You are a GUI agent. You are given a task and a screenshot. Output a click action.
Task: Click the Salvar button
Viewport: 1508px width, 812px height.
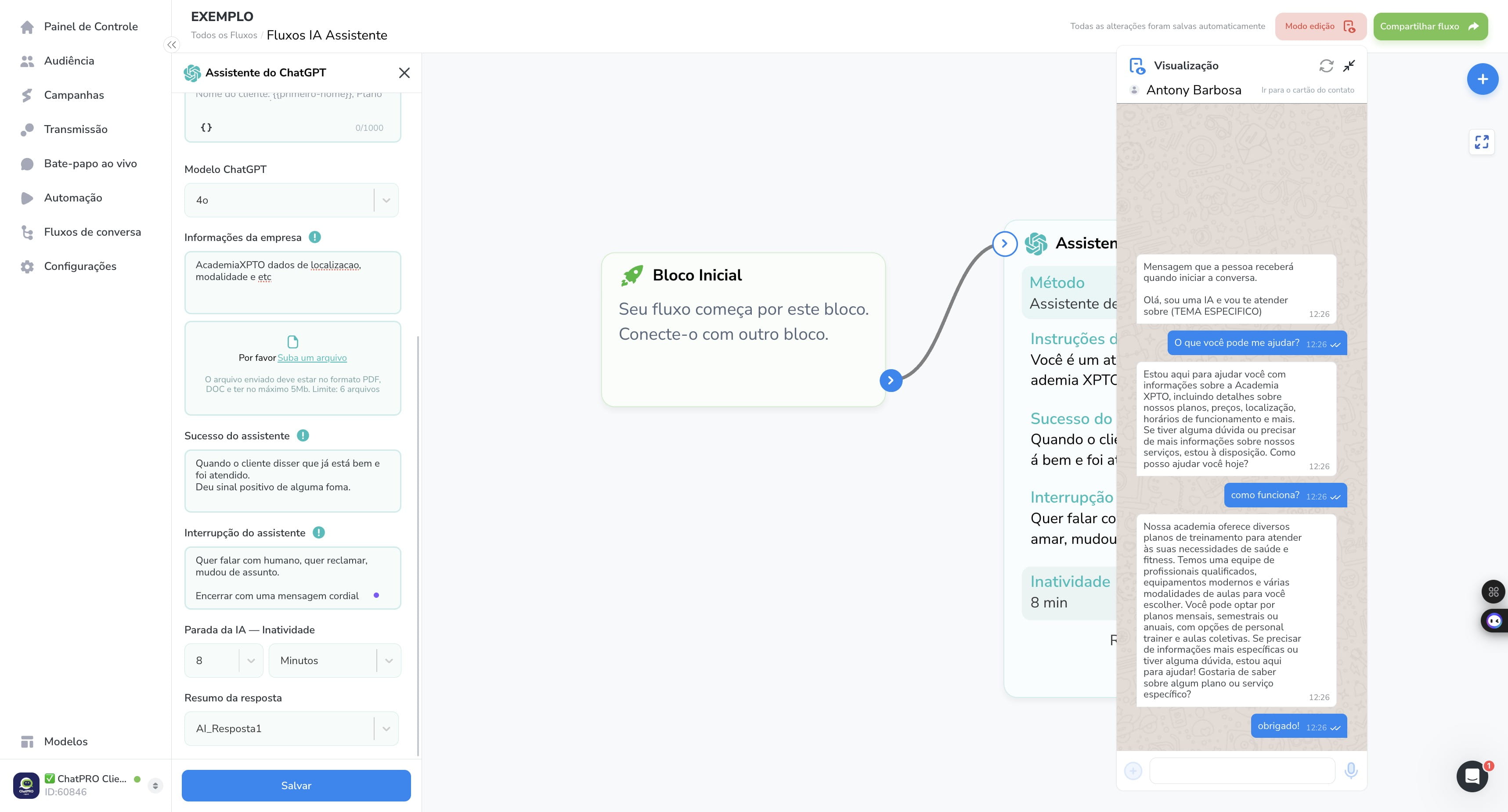point(296,785)
